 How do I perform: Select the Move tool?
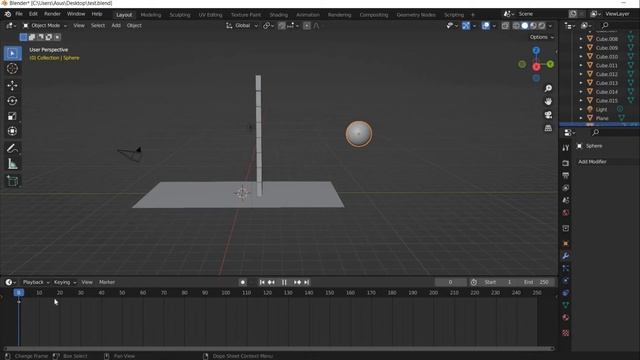[12, 85]
